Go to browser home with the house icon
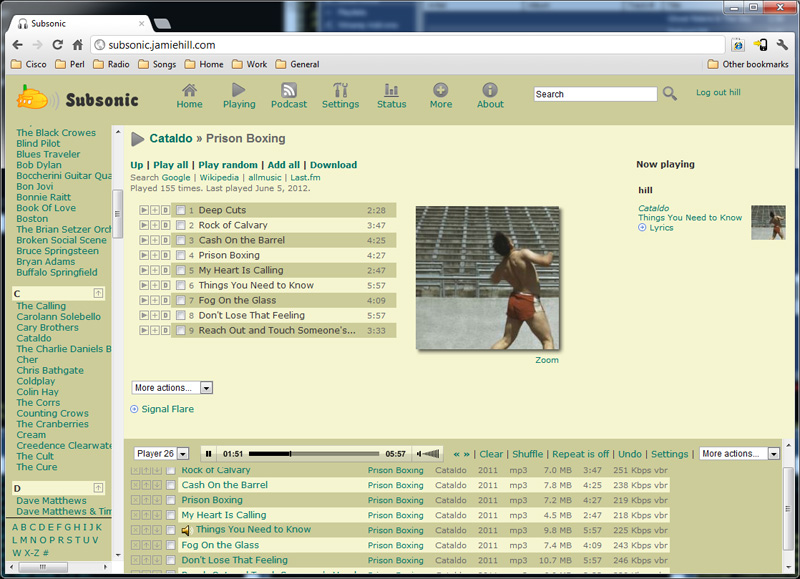Screen dimensions: 800x579 tap(78, 45)
